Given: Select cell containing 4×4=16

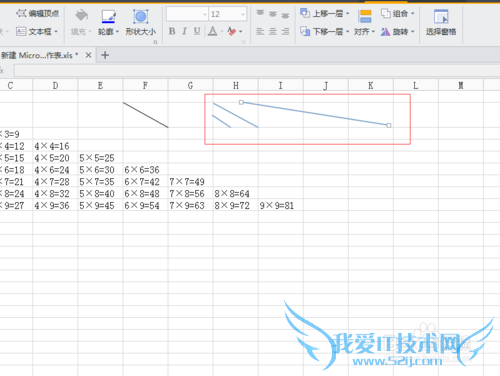Looking at the screenshot, I should [x=55, y=146].
